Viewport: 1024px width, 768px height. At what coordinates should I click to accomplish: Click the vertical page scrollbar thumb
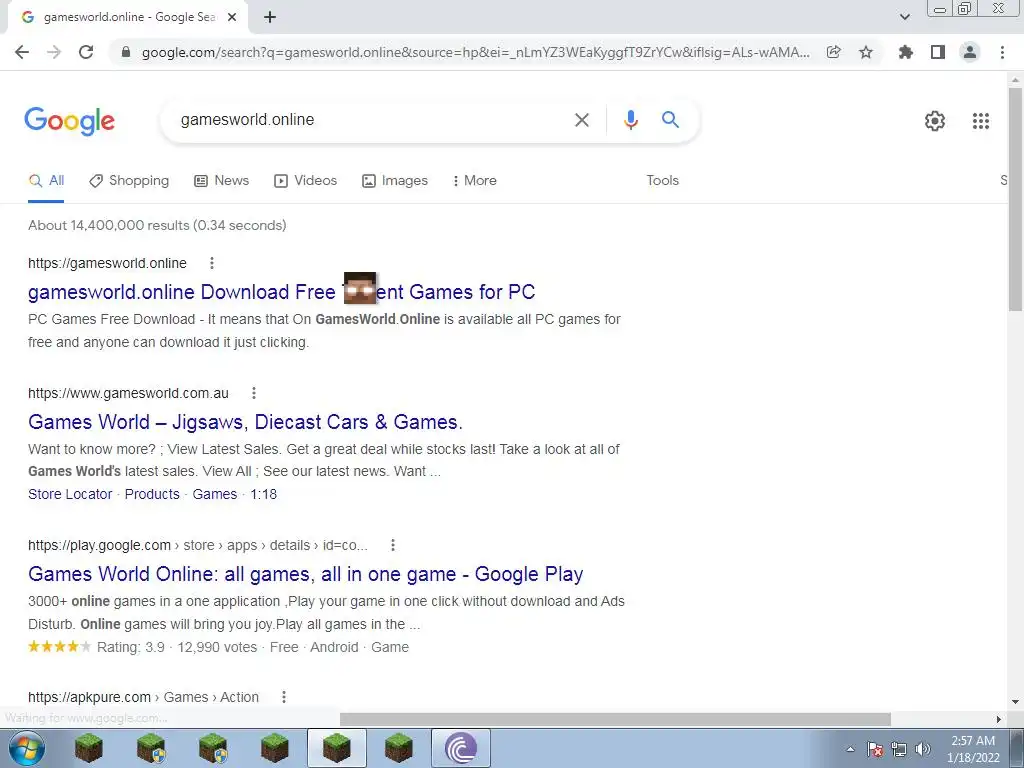1015,197
